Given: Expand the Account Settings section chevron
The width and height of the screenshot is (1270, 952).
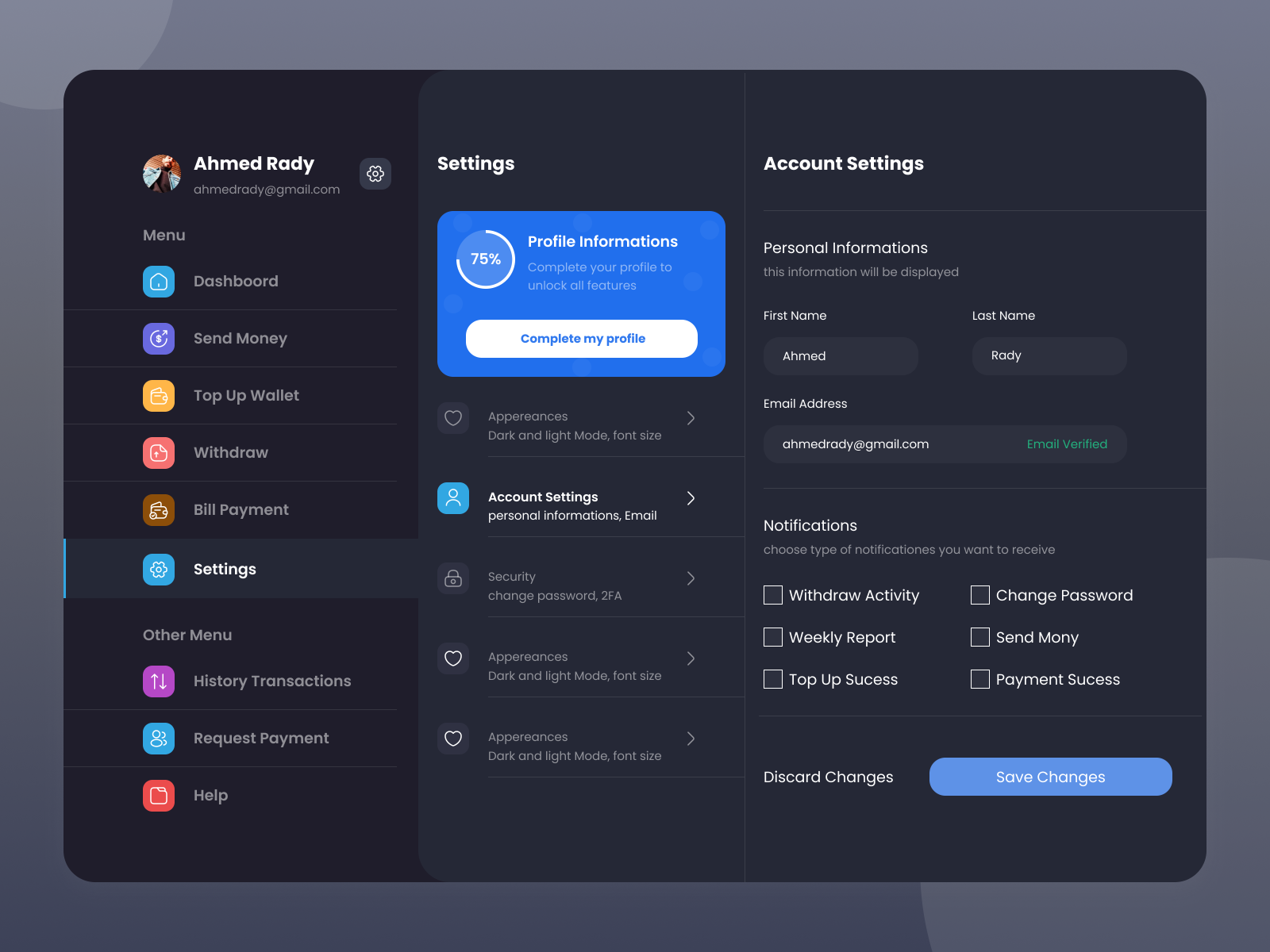Looking at the screenshot, I should (691, 498).
